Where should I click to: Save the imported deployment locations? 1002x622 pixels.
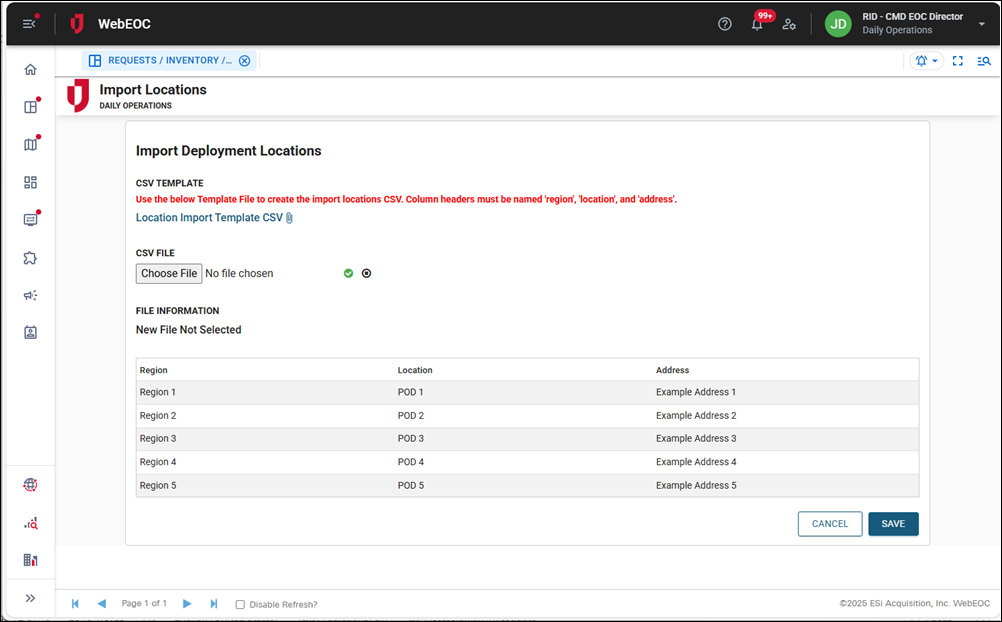[892, 523]
